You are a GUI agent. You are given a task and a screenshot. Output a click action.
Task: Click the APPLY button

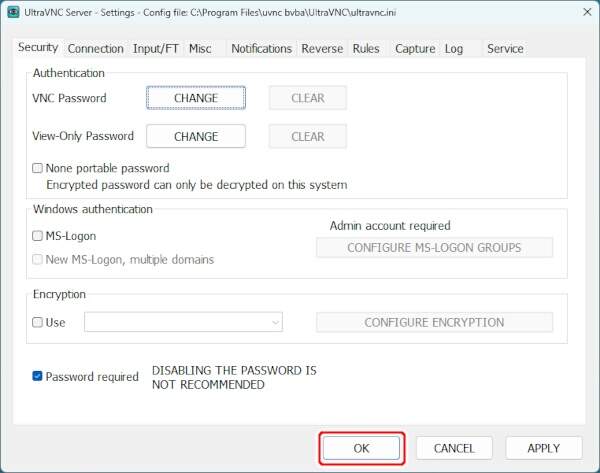[543, 448]
